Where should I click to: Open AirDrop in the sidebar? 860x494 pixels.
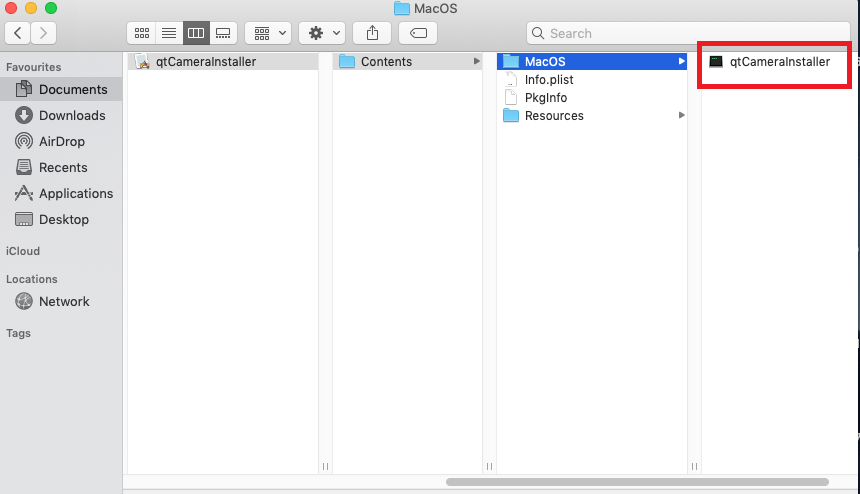click(x=61, y=141)
